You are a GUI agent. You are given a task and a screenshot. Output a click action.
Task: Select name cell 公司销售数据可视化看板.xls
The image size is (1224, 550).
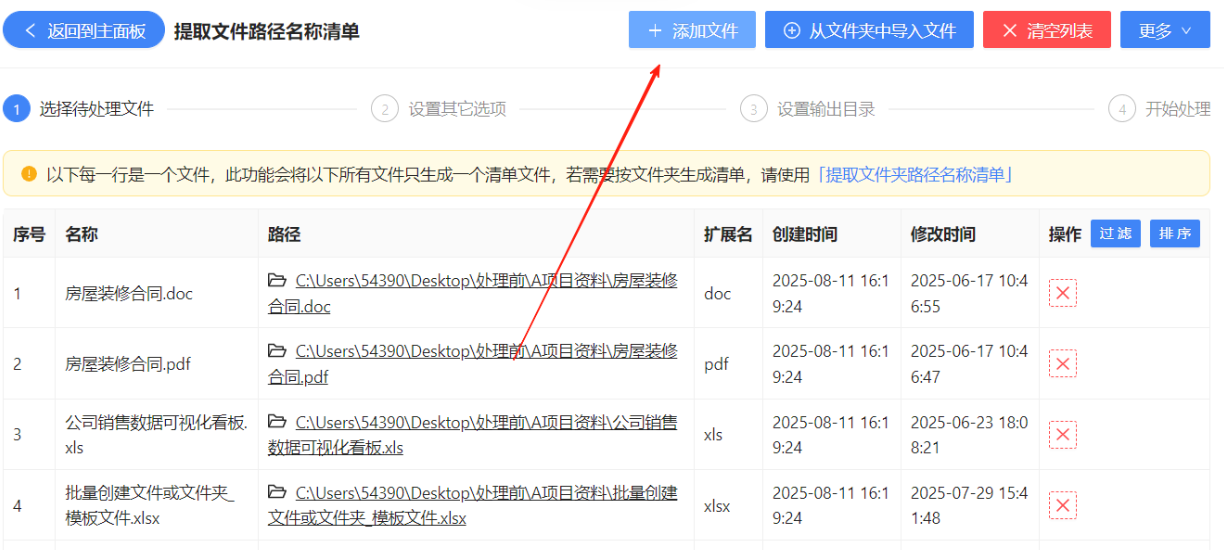tap(156, 435)
